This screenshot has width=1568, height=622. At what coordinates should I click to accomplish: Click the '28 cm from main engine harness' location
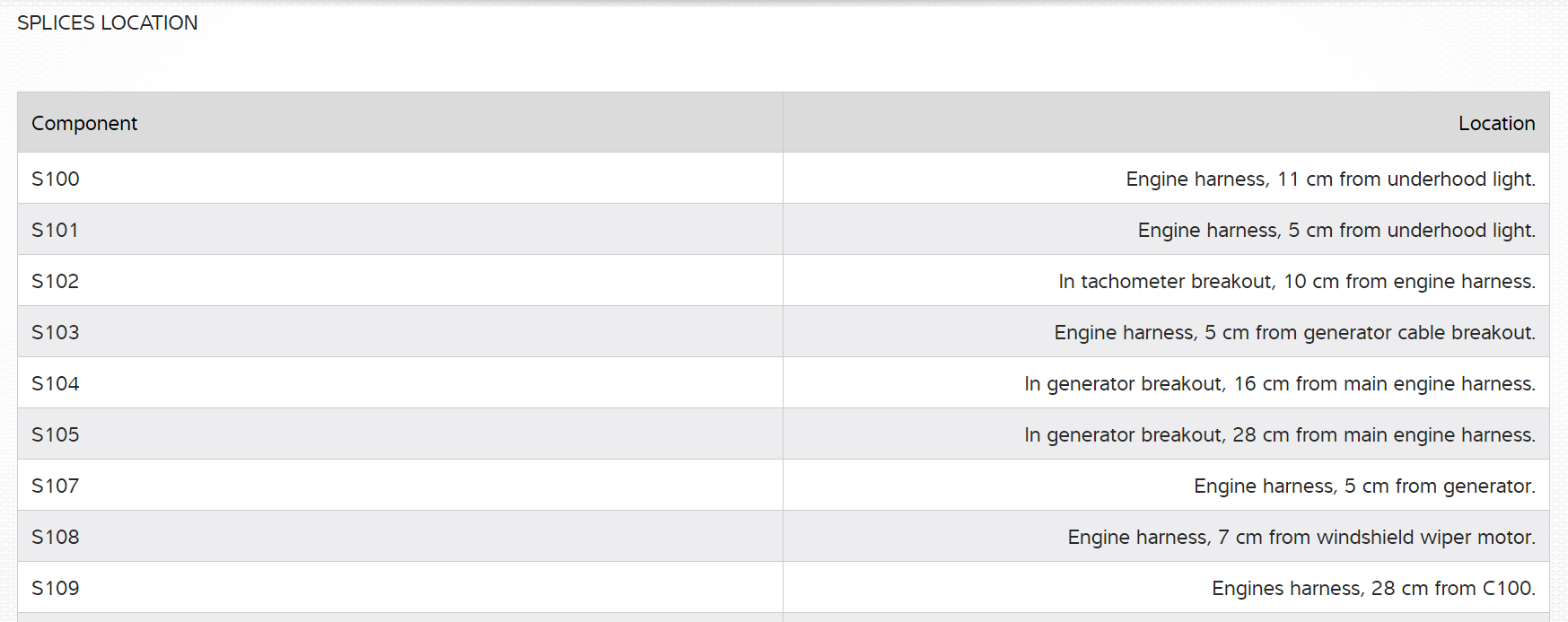click(1383, 434)
